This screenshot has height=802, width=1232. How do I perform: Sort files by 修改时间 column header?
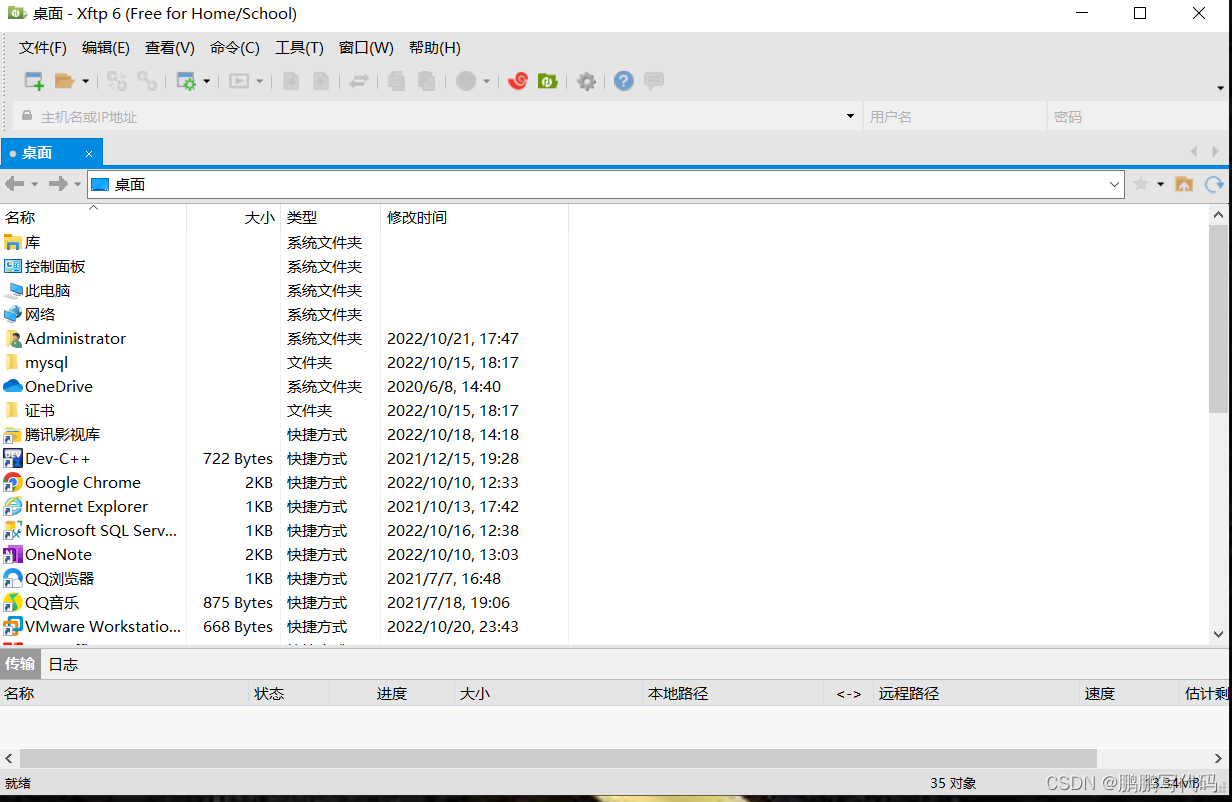[x=474, y=217]
